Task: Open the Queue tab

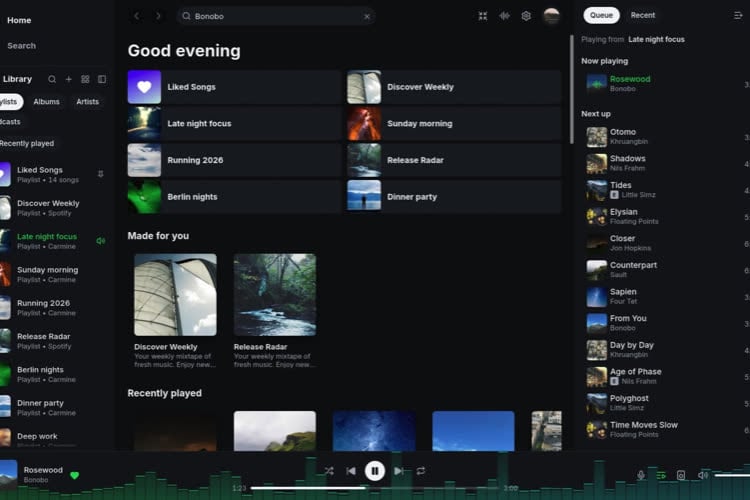Action: (601, 15)
